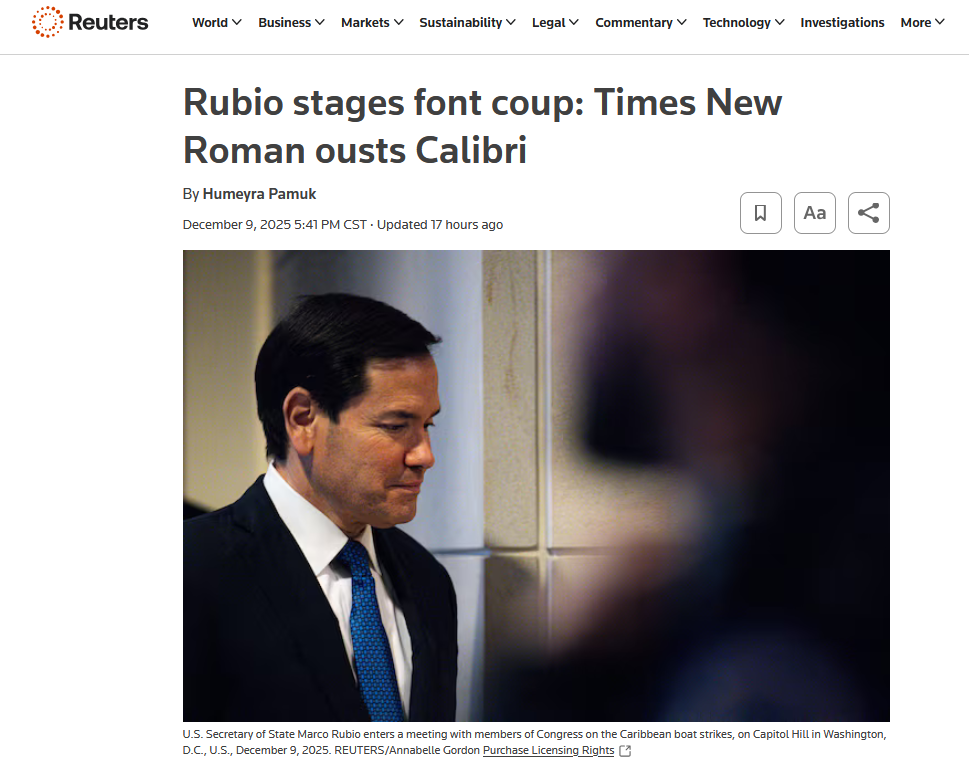Open the More menu
The height and width of the screenshot is (773, 969).
click(x=922, y=22)
